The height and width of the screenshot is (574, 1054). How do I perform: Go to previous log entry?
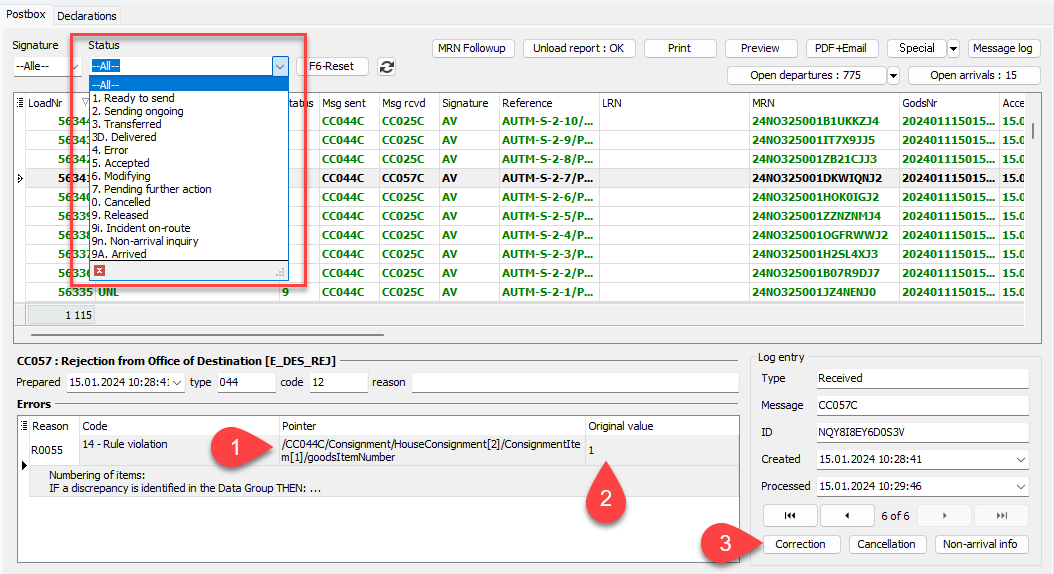tap(847, 515)
